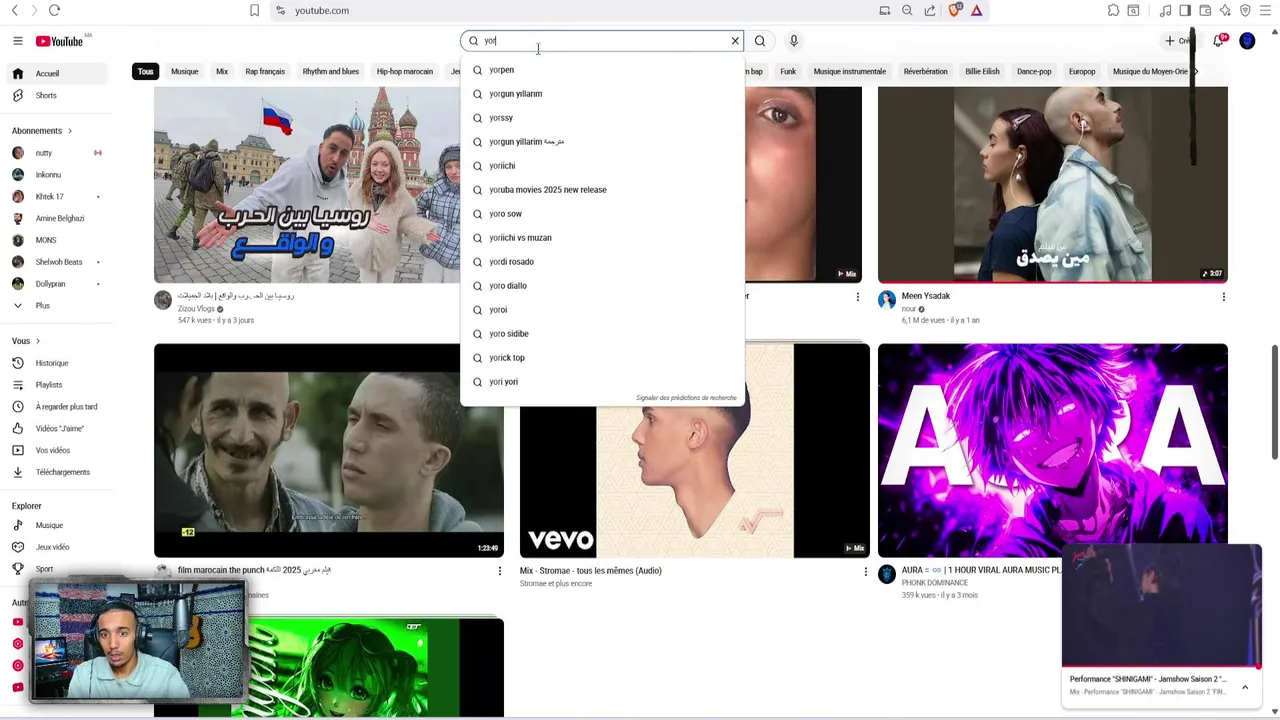Go back with the browser back arrow
1280x720 pixels.
tap(15, 10)
